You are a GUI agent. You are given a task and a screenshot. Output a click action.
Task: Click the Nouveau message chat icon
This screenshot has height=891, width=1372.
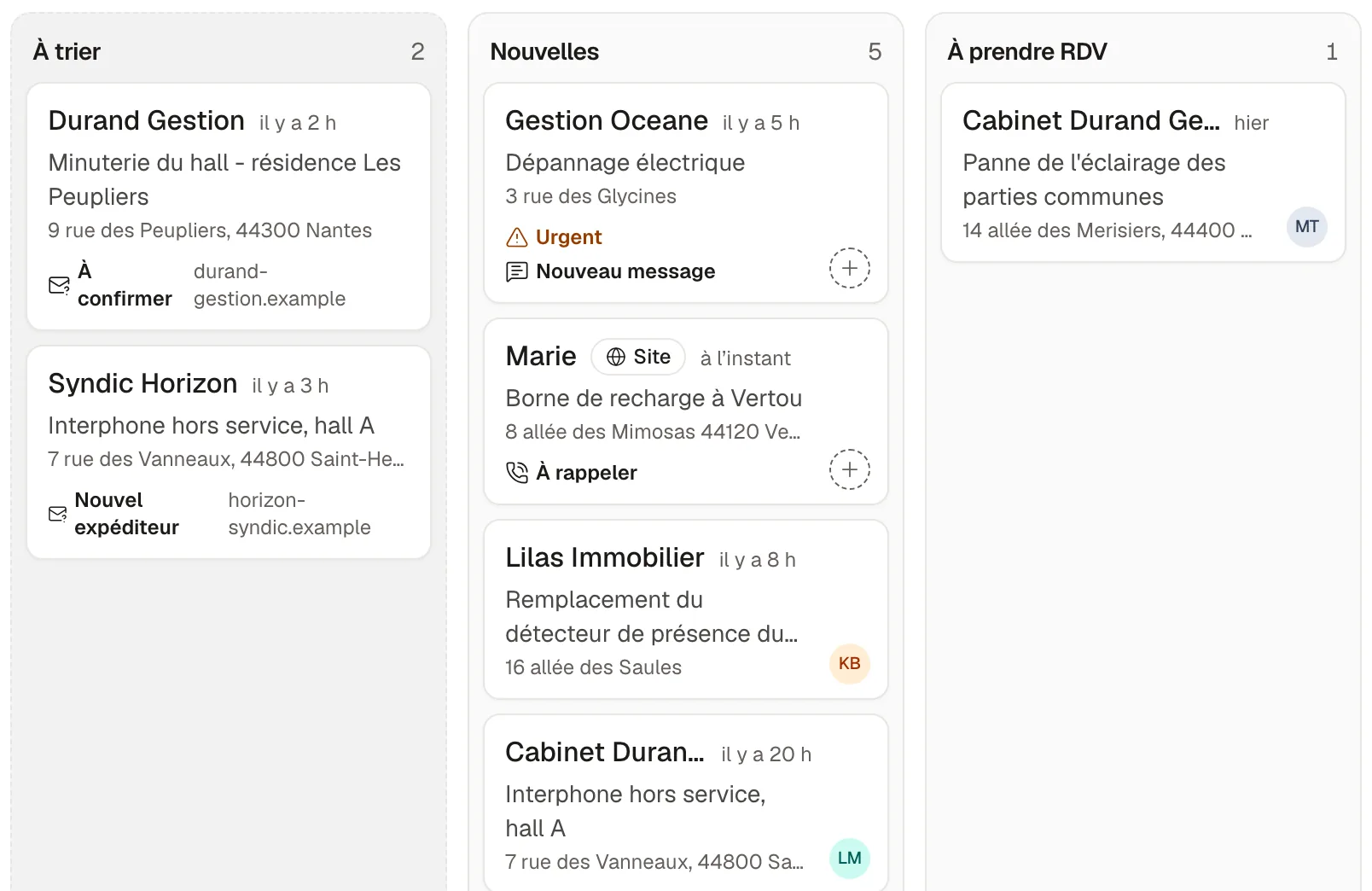coord(517,271)
